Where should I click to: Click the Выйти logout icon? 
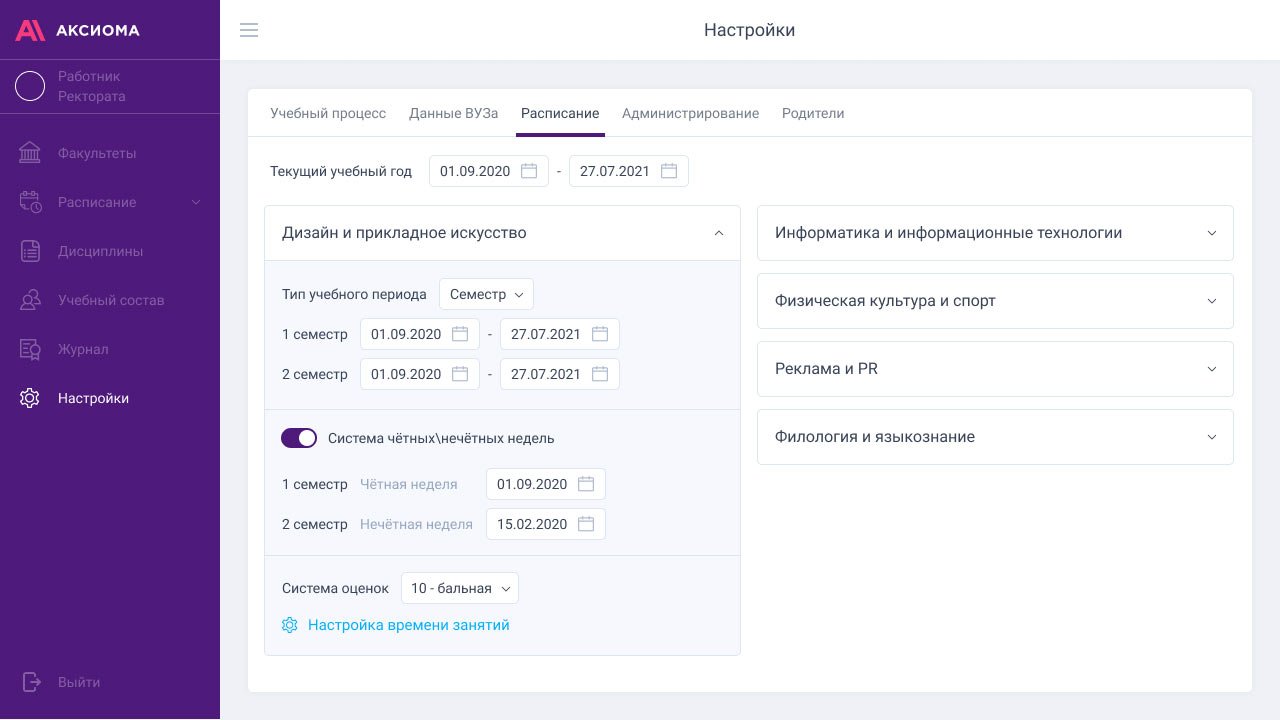[x=31, y=682]
